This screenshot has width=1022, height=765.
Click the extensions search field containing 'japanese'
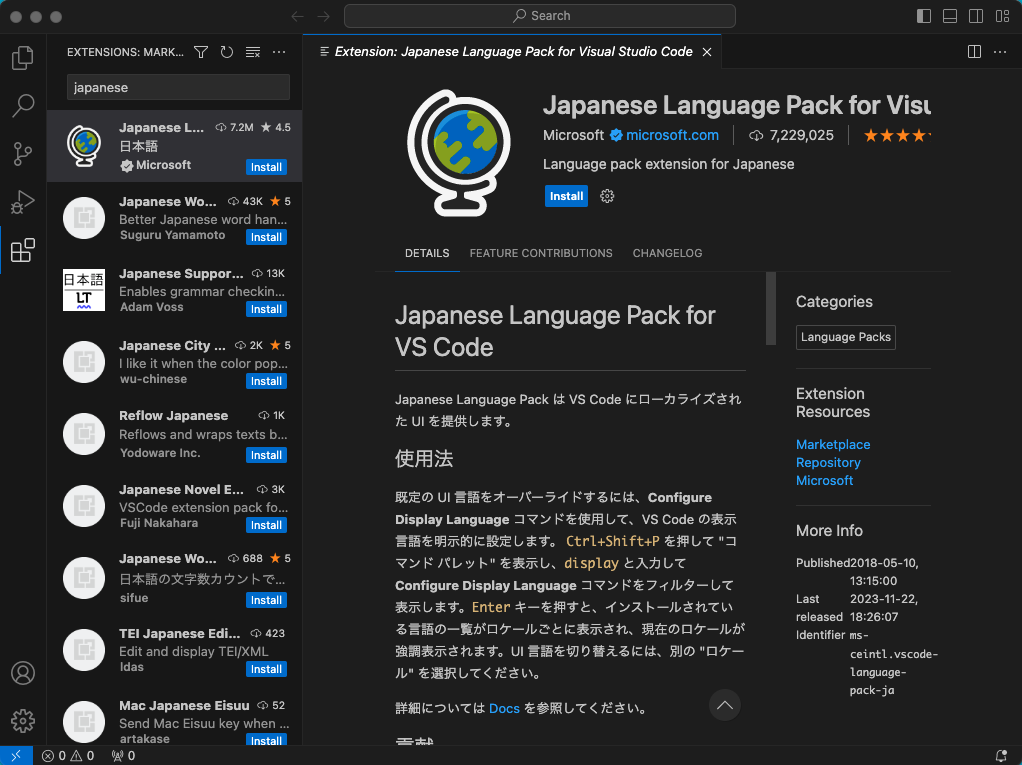click(178, 88)
